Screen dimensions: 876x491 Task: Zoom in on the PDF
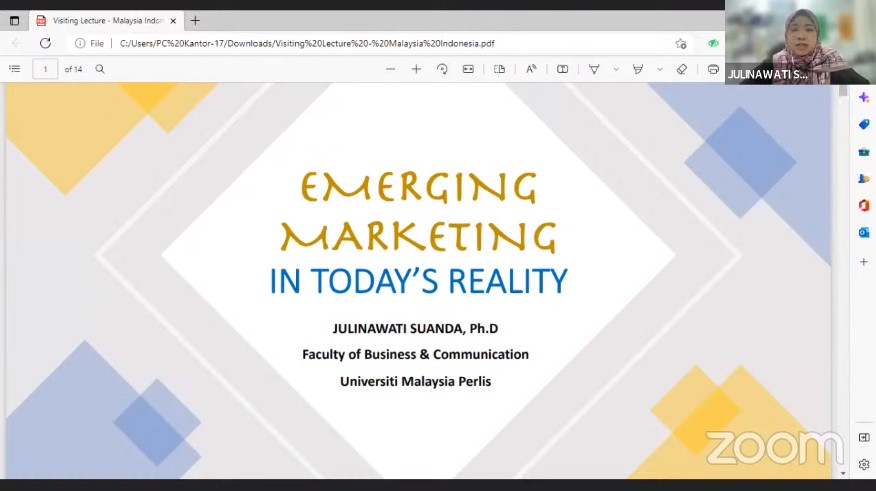416,69
